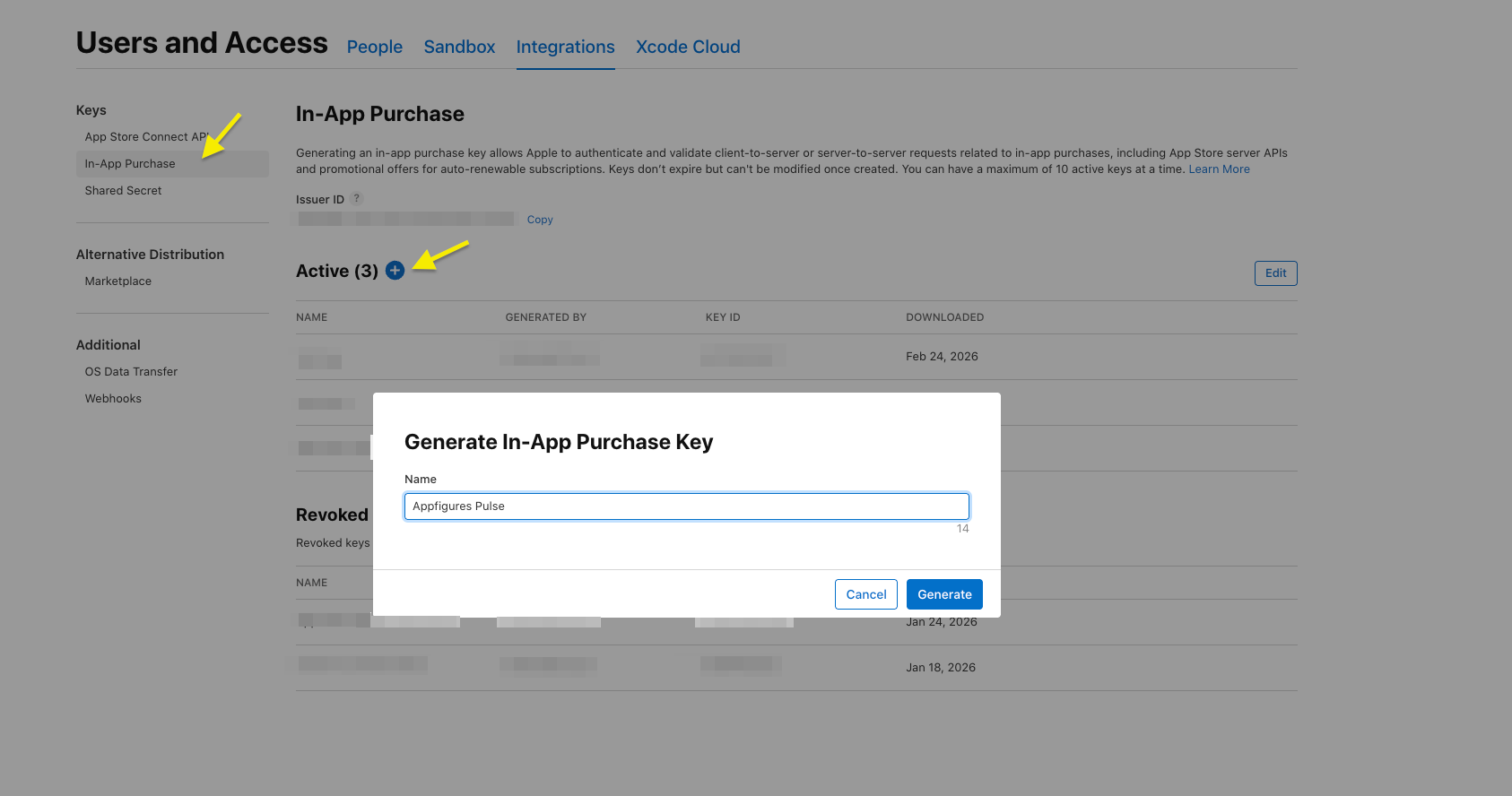Open Marketplace under Alternative Distribution
The image size is (1512, 796).
pos(118,281)
